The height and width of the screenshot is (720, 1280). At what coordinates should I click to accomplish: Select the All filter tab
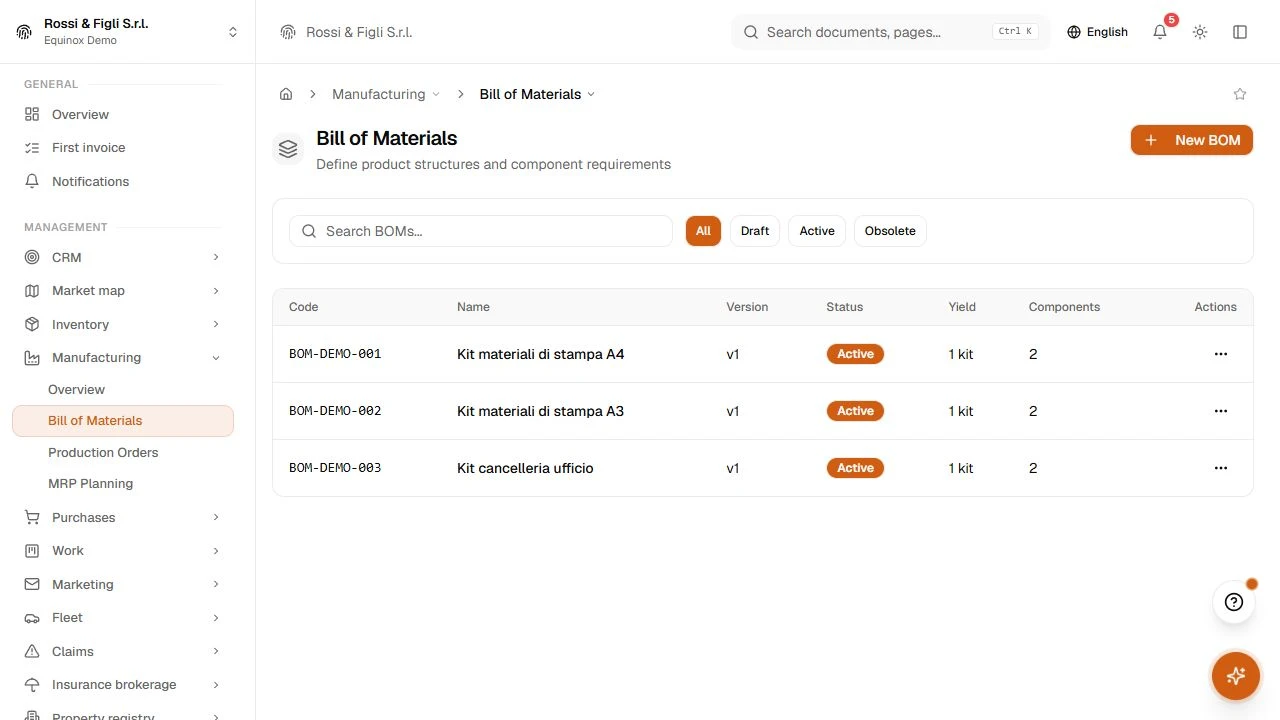[x=703, y=231]
